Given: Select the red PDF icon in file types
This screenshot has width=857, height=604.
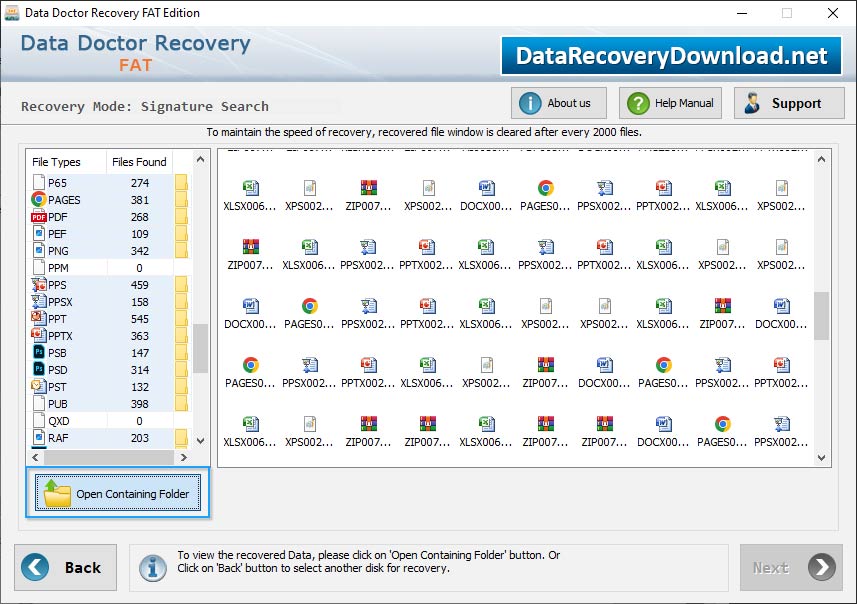Looking at the screenshot, I should coord(39,217).
